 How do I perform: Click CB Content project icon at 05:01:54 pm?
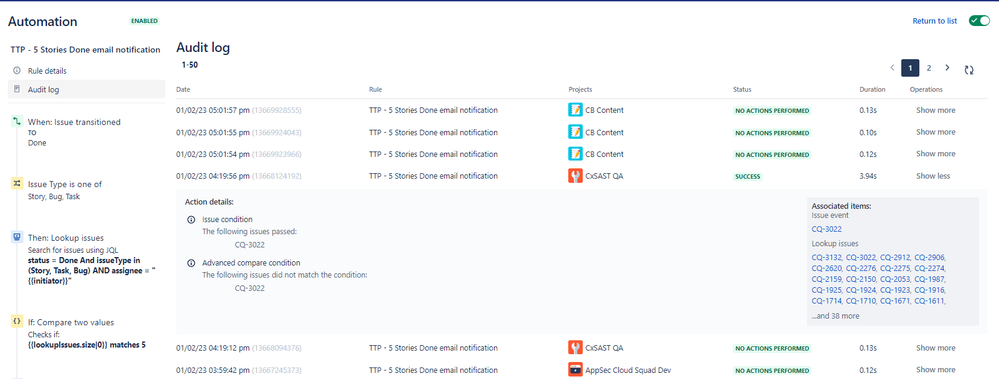[x=575, y=154]
